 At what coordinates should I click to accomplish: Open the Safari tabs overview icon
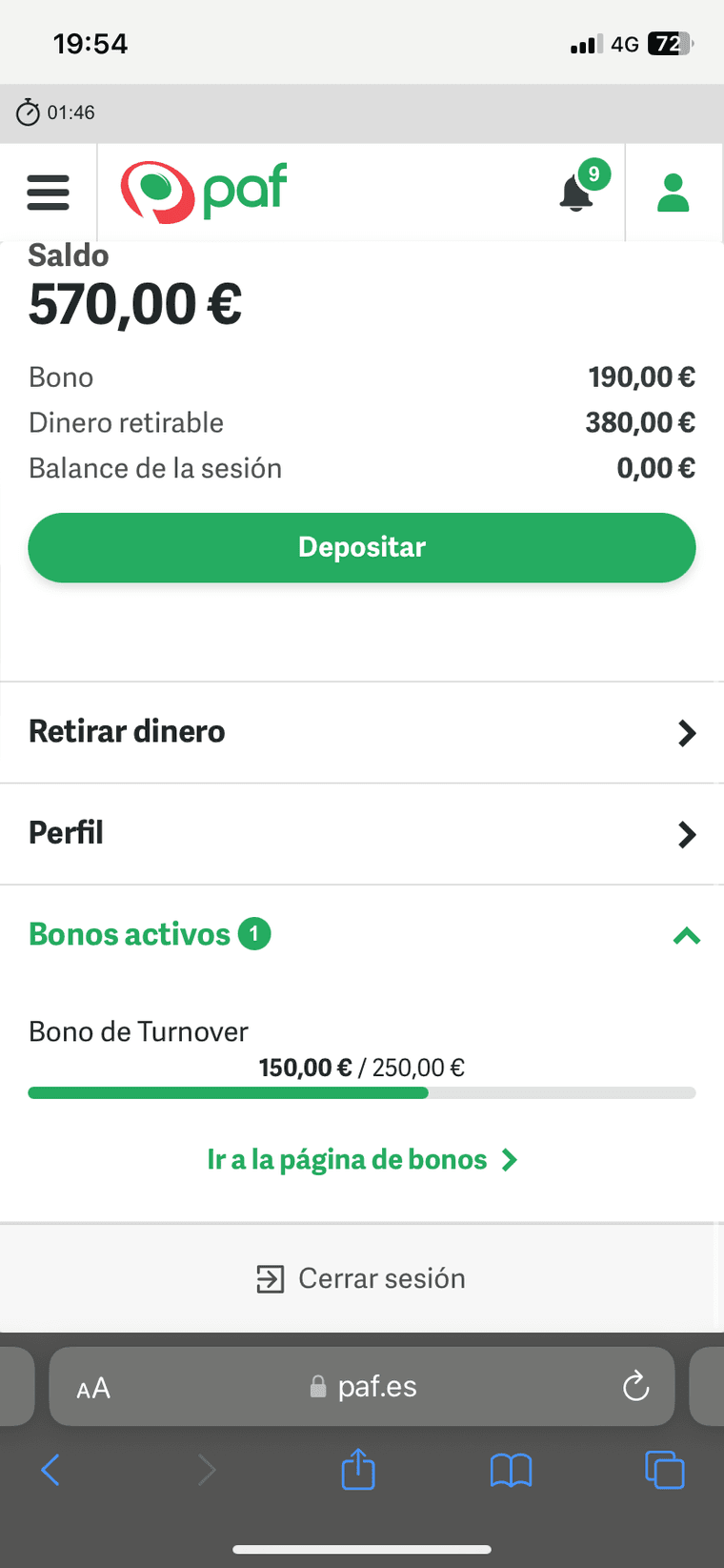click(x=664, y=1469)
